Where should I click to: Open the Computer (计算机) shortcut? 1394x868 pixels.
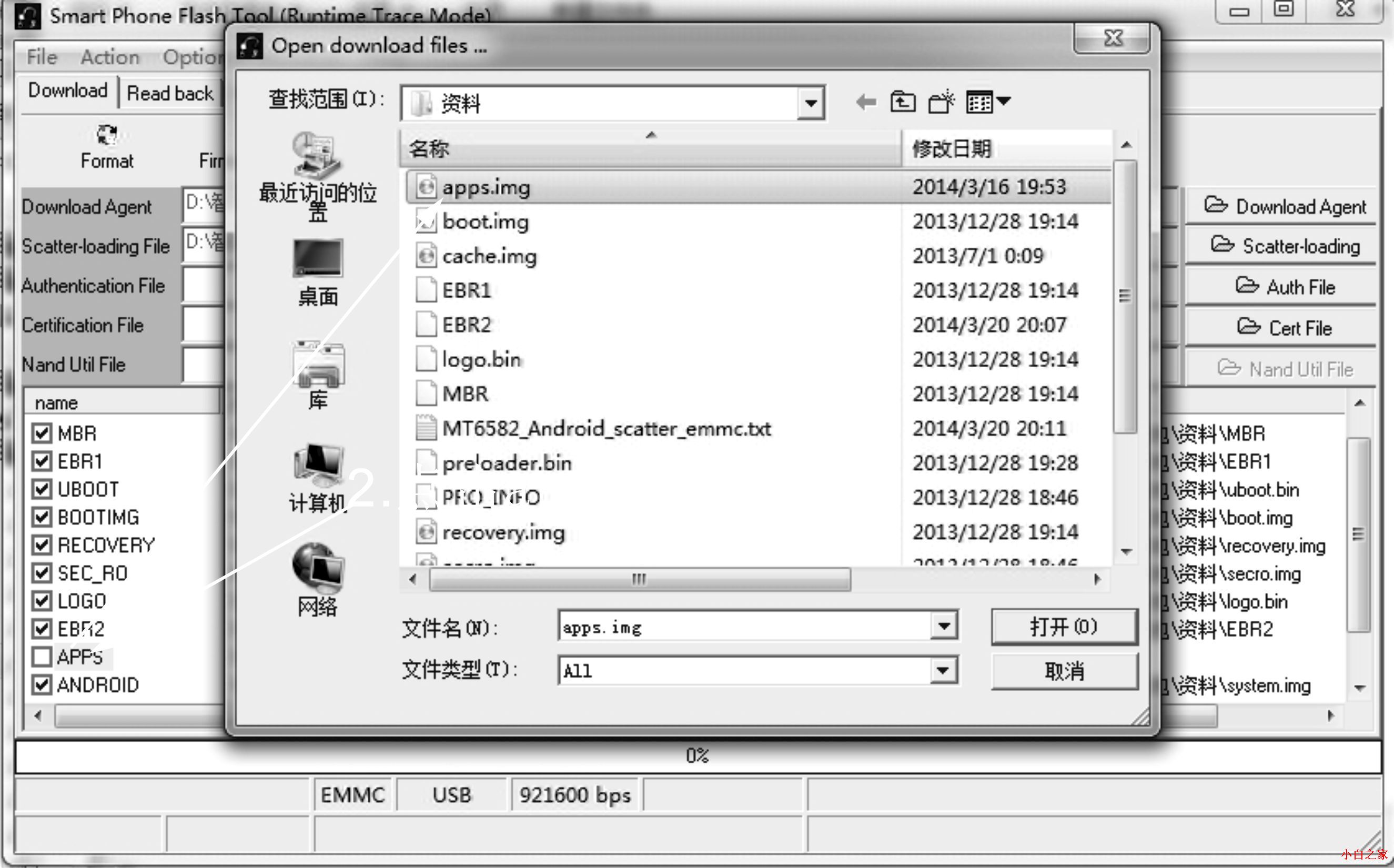click(x=317, y=479)
